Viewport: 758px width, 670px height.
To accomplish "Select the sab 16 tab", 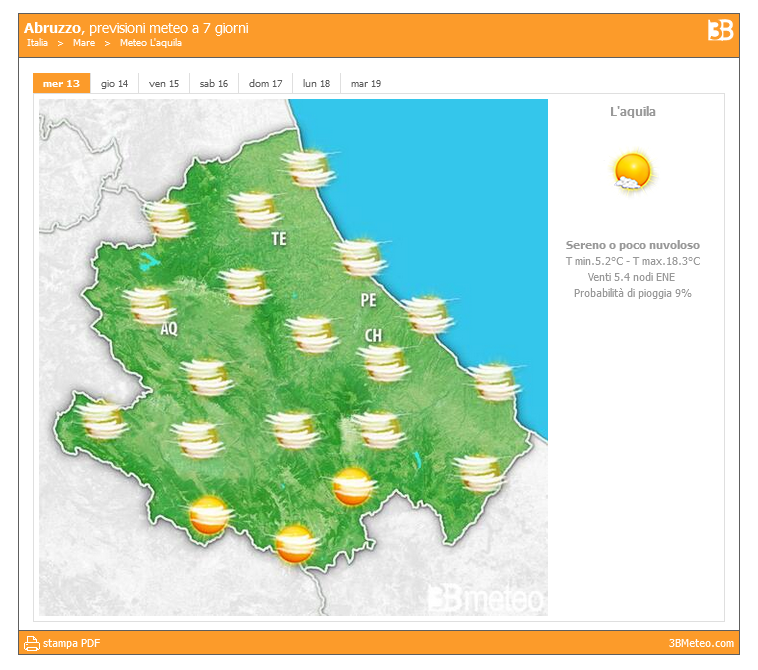I will tap(214, 84).
